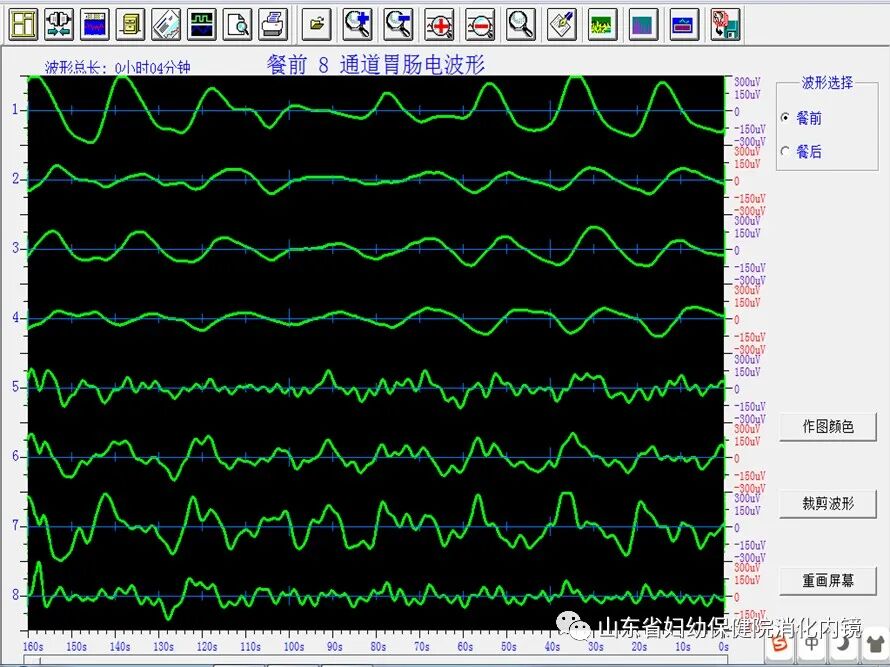
Task: Click the 120s time axis label
Action: 207,647
